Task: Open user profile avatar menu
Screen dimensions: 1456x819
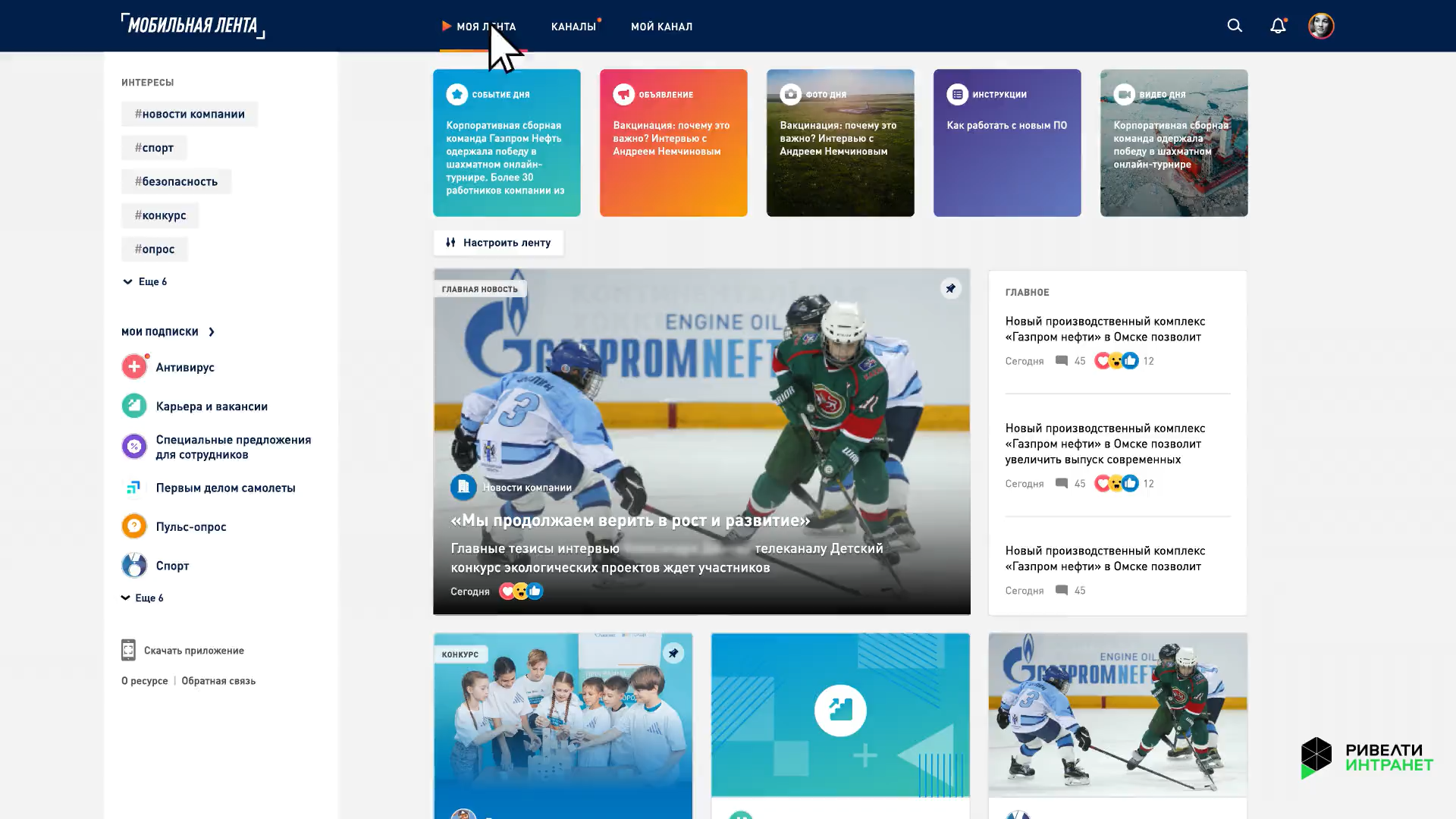Action: 1320,26
